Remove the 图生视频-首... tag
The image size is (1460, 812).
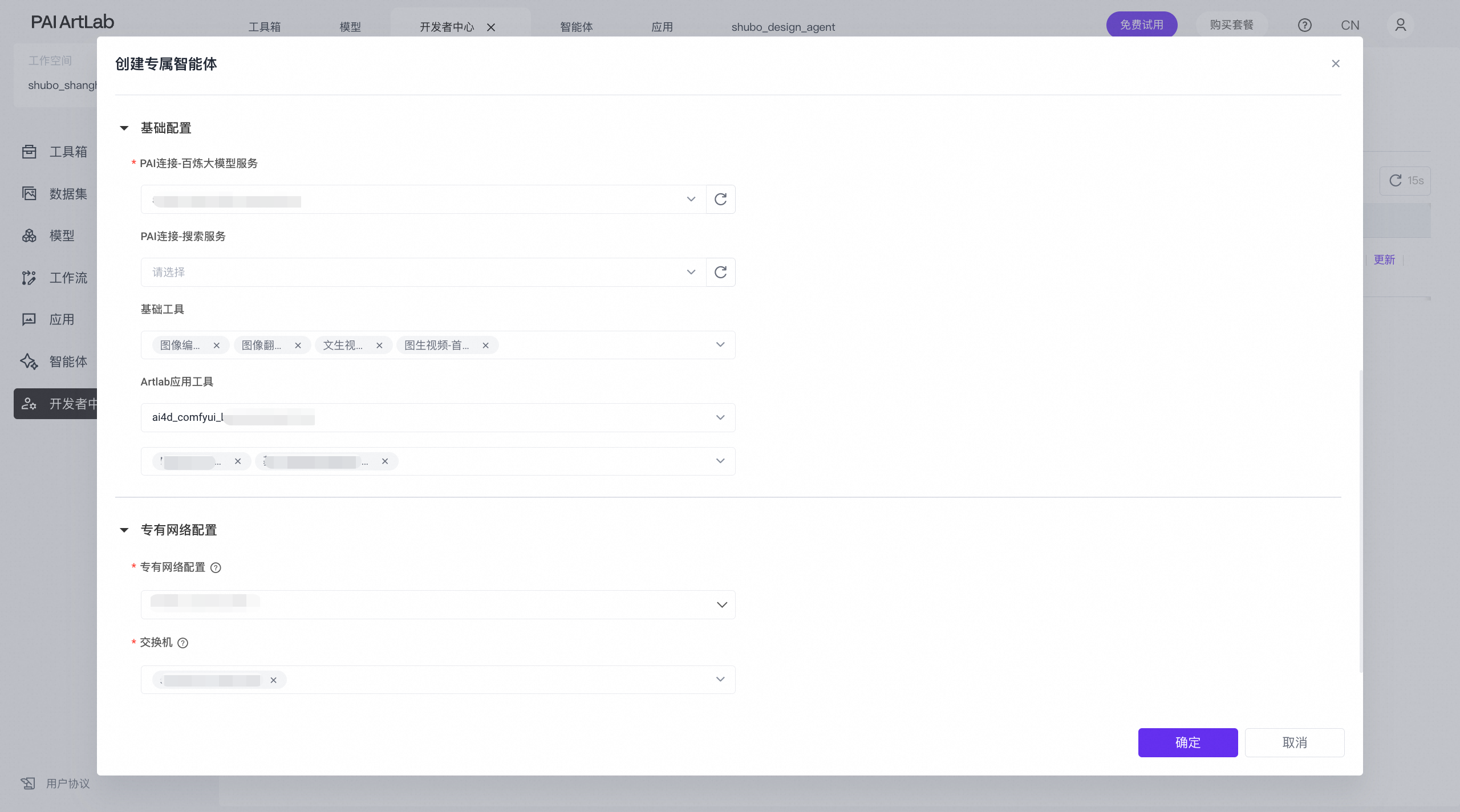click(x=485, y=346)
